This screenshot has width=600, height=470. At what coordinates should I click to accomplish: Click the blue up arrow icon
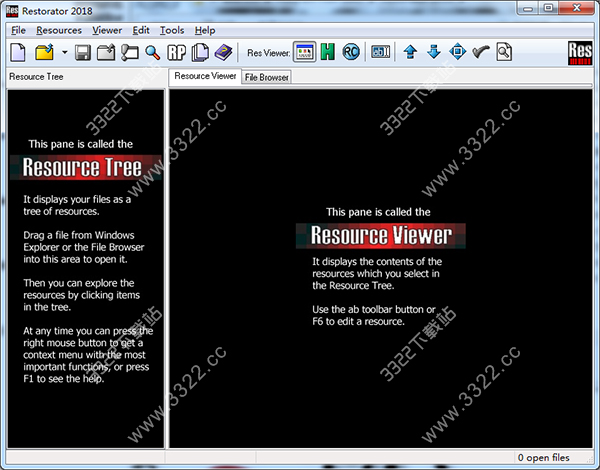410,51
